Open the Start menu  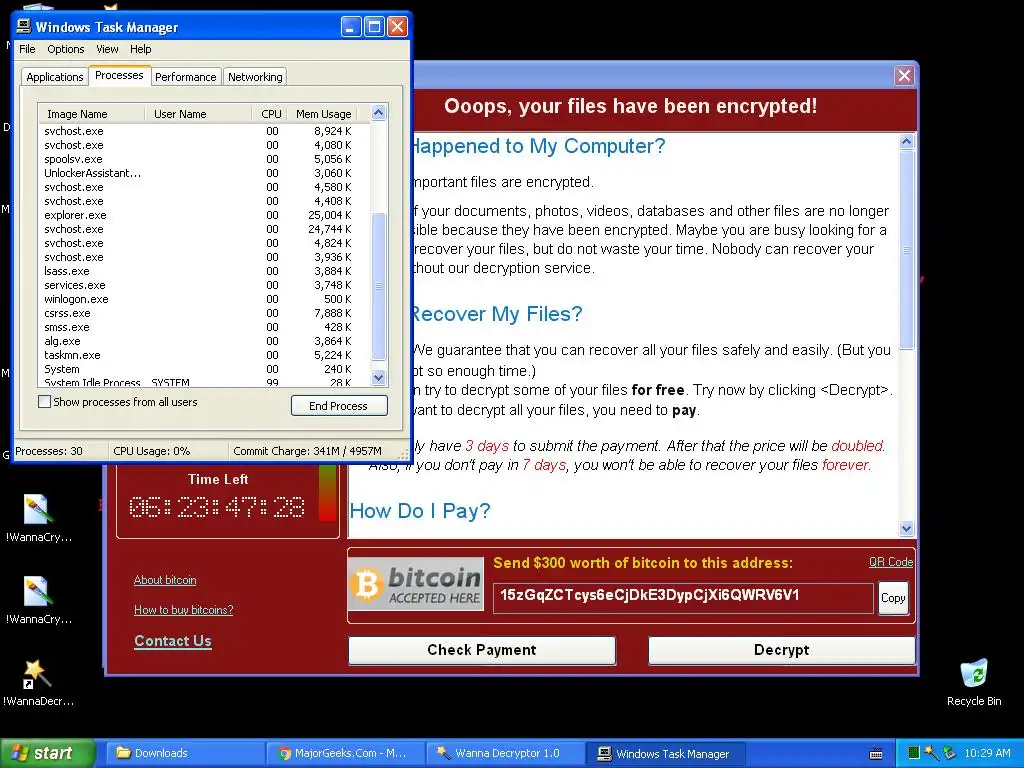click(x=47, y=753)
